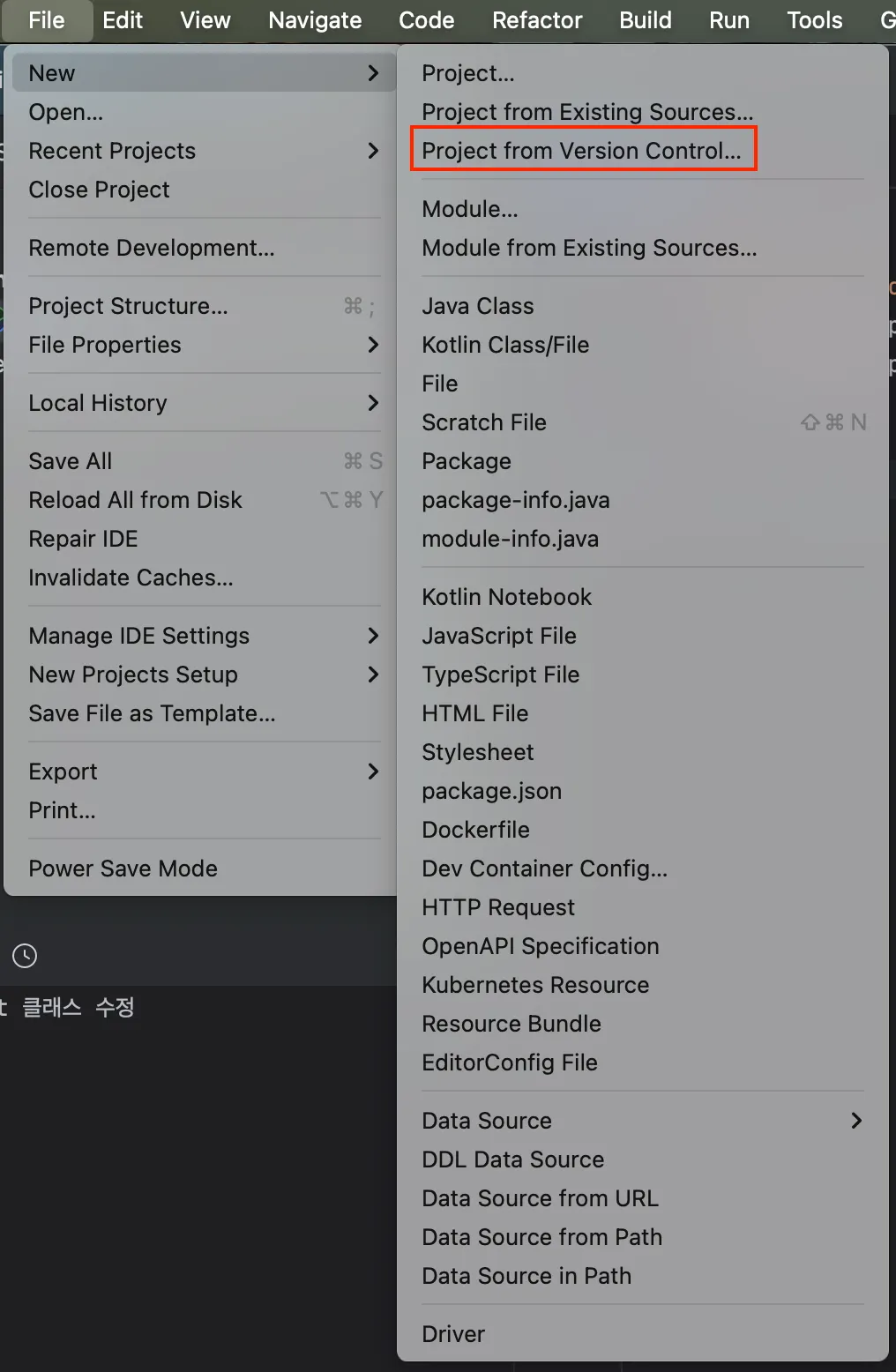Select Kotlin Class/File option
This screenshot has width=896, height=1372.
(x=505, y=345)
